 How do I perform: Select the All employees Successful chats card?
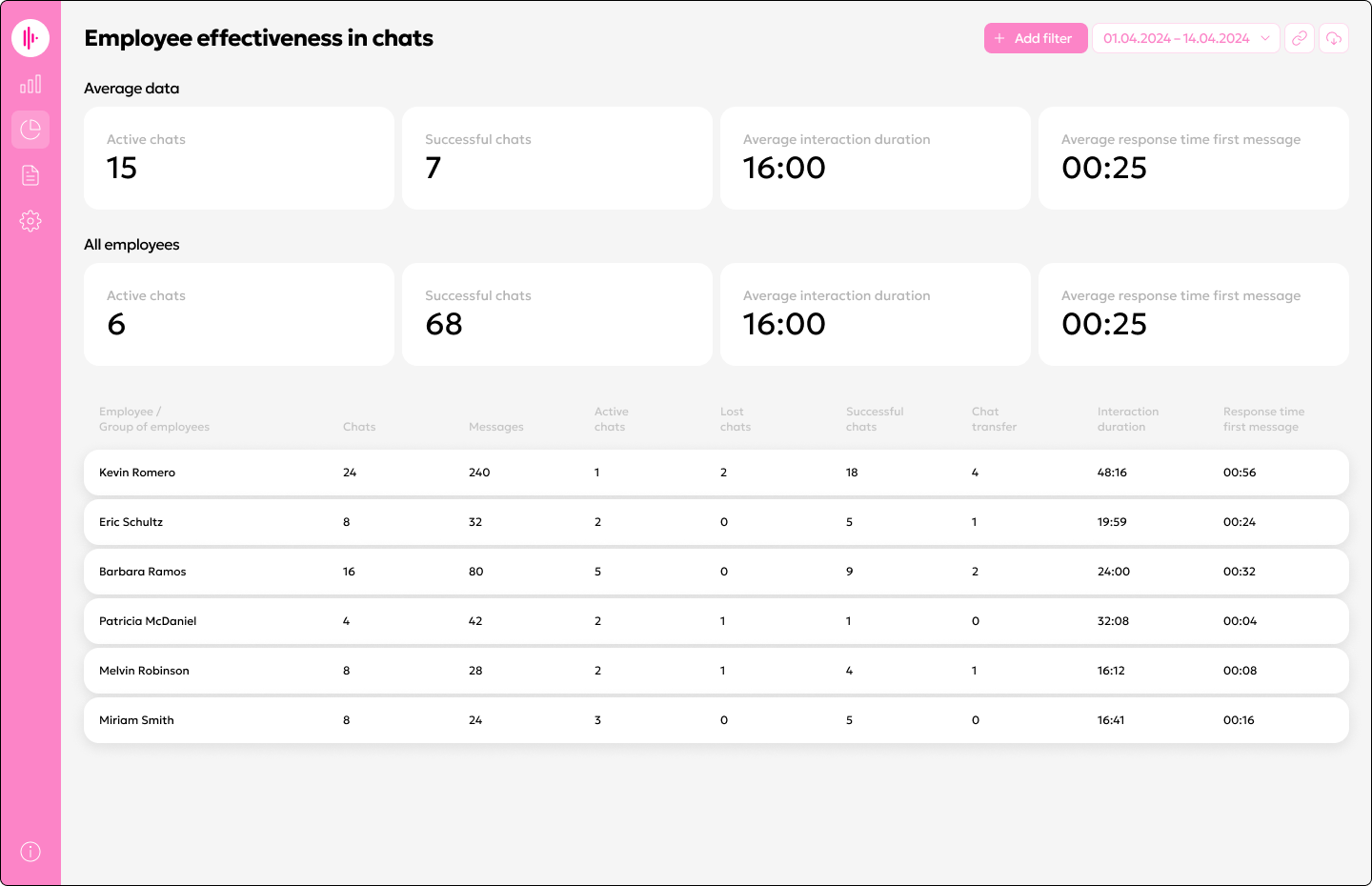pos(557,314)
